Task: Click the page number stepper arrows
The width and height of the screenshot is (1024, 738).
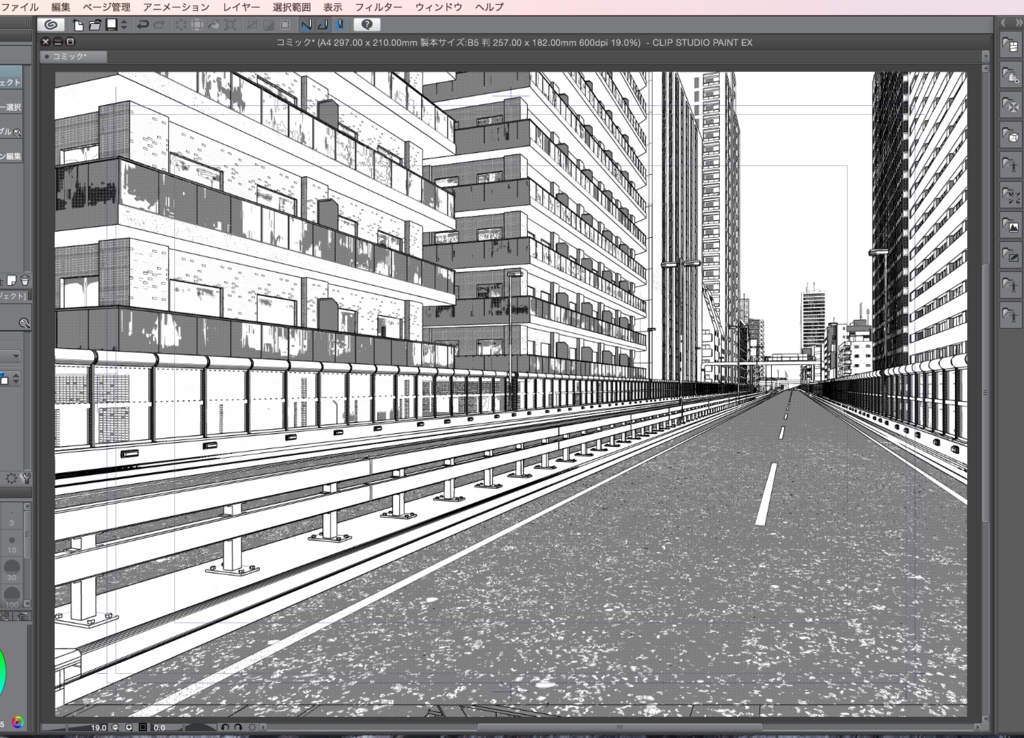Action: pyautogui.click(x=123, y=25)
